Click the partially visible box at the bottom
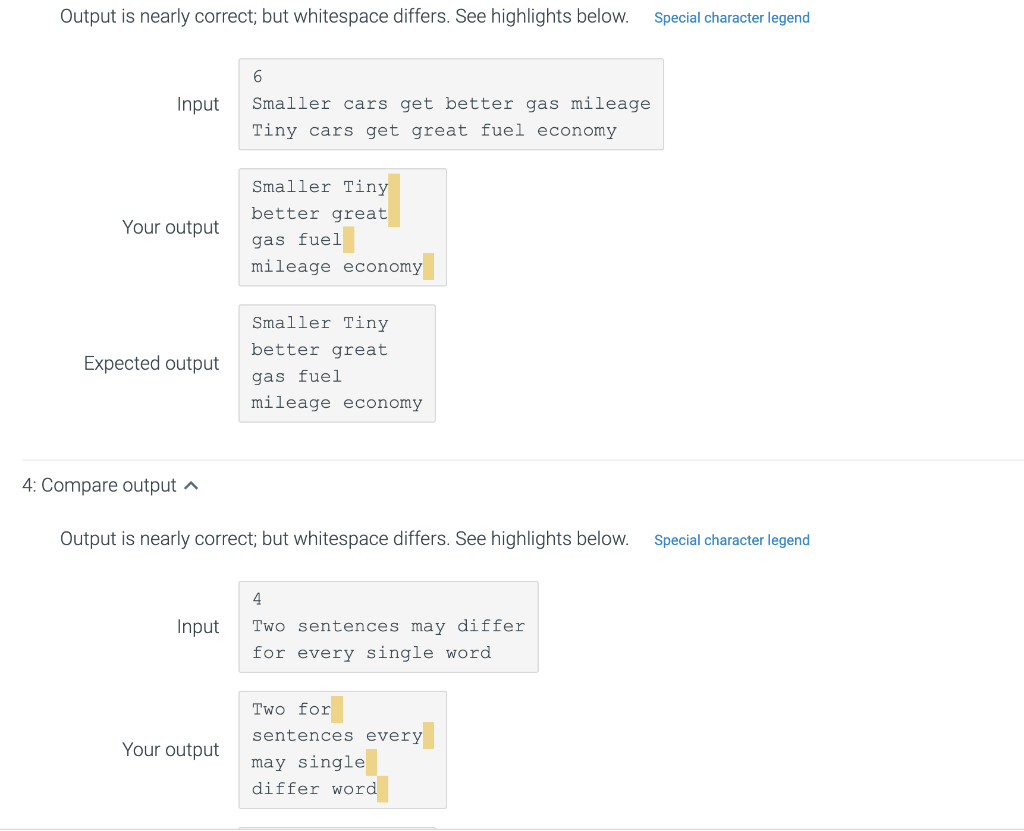The image size is (1024, 831). click(x=336, y=828)
